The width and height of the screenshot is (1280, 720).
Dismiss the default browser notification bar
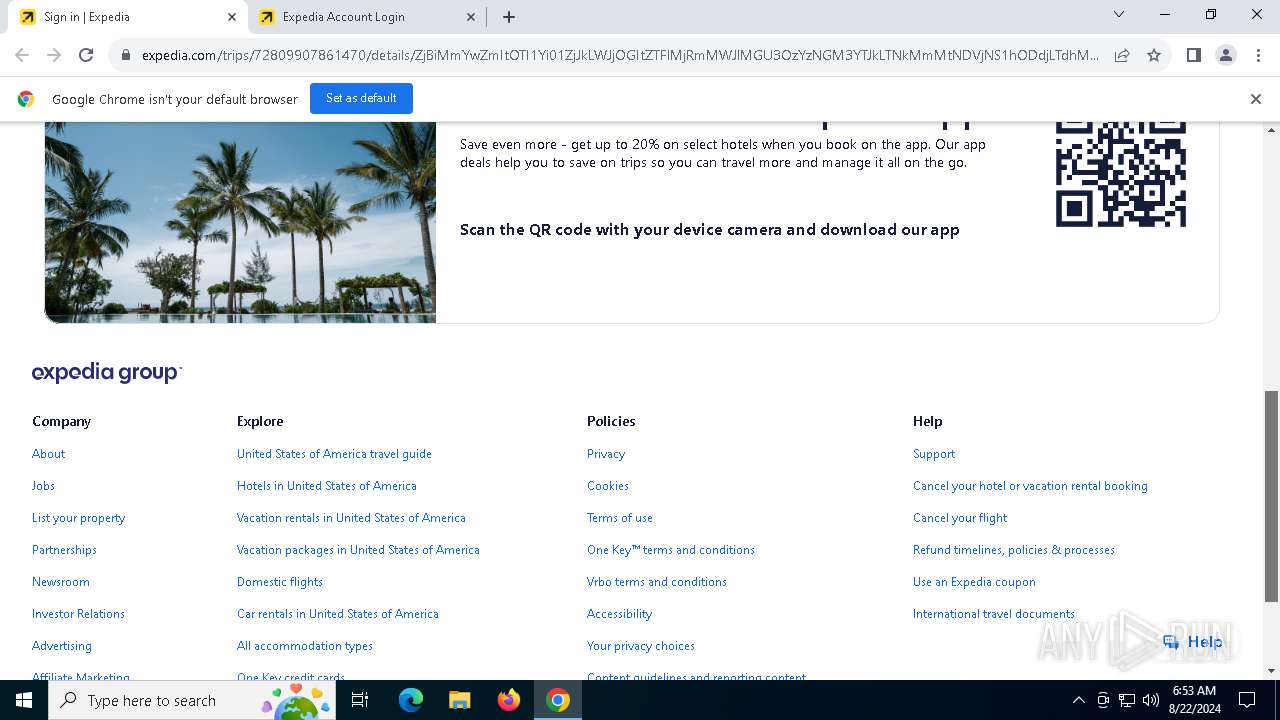(1255, 99)
